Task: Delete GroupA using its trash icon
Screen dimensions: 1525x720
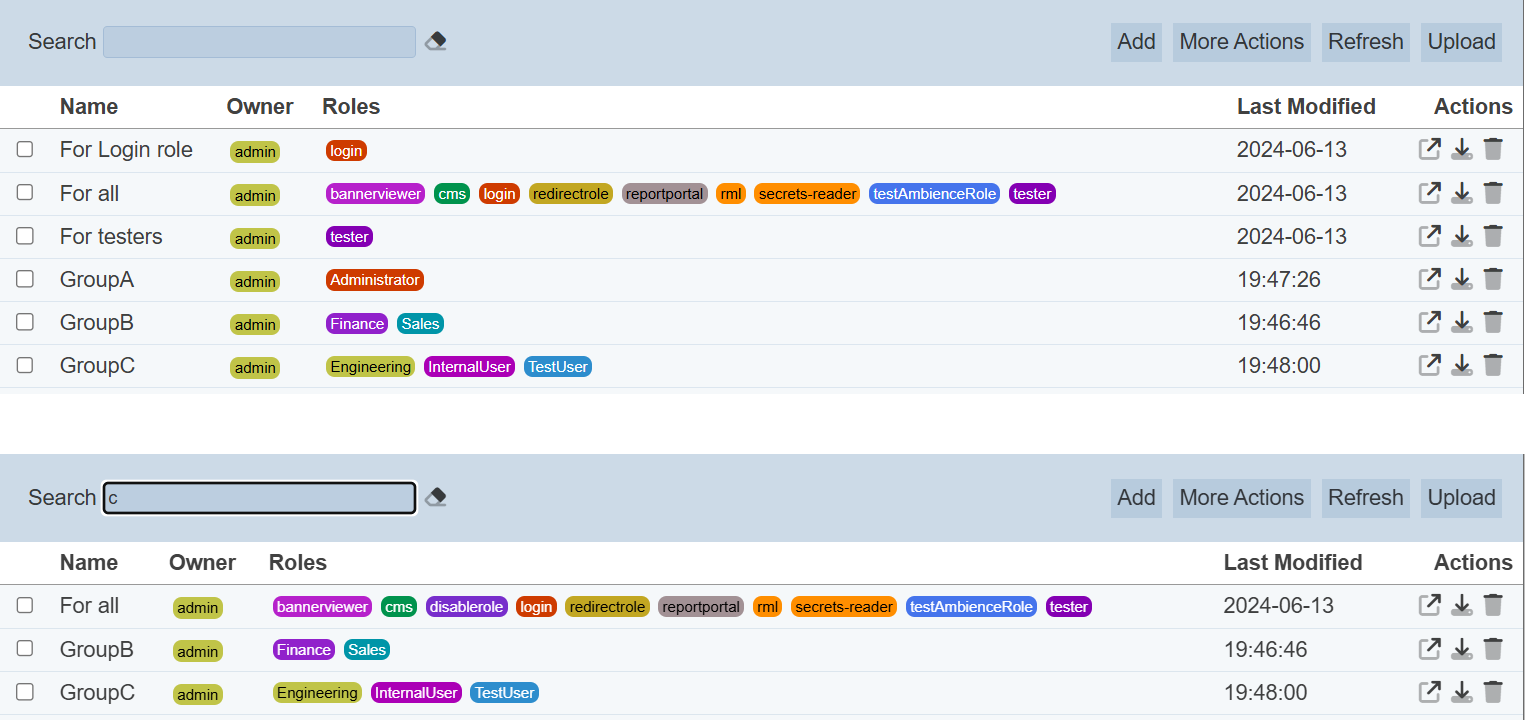Action: [x=1493, y=279]
